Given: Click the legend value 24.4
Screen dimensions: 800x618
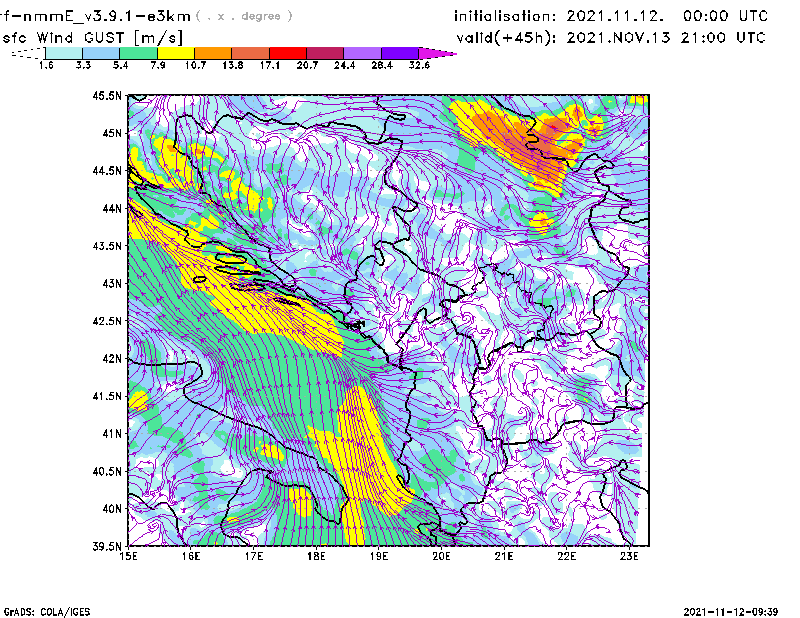Looking at the screenshot, I should pyautogui.click(x=344, y=65).
